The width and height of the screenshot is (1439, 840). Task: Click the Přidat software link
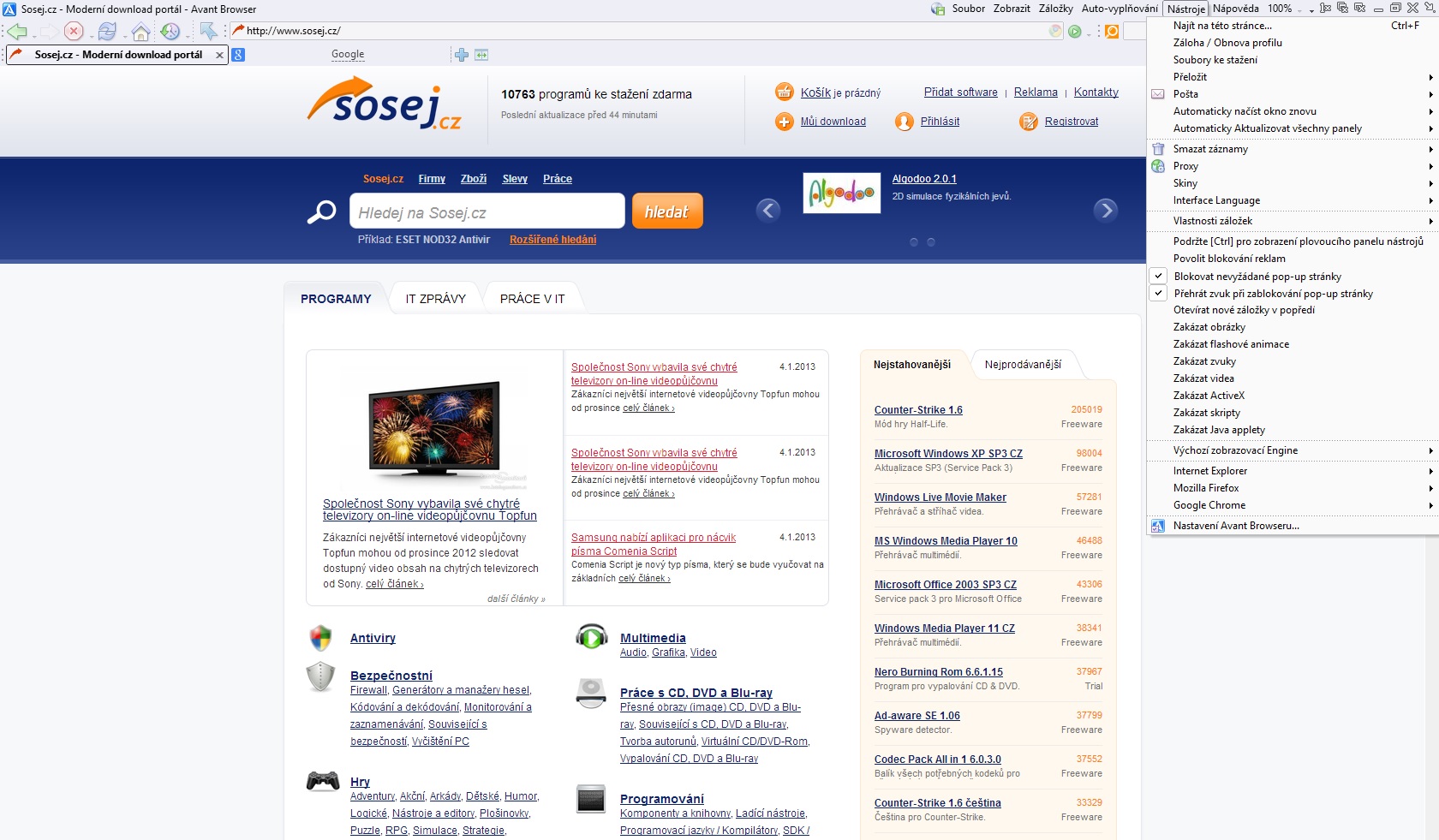click(961, 92)
